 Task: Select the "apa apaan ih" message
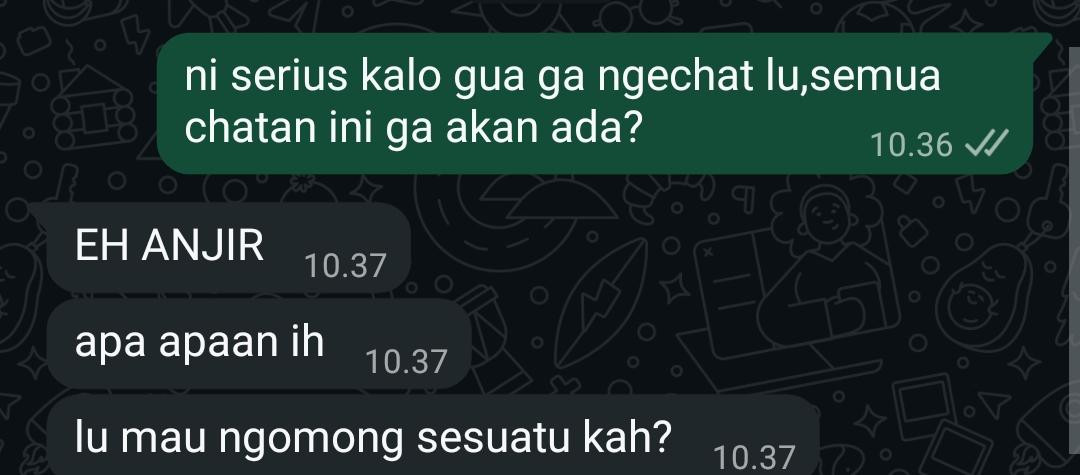point(259,343)
